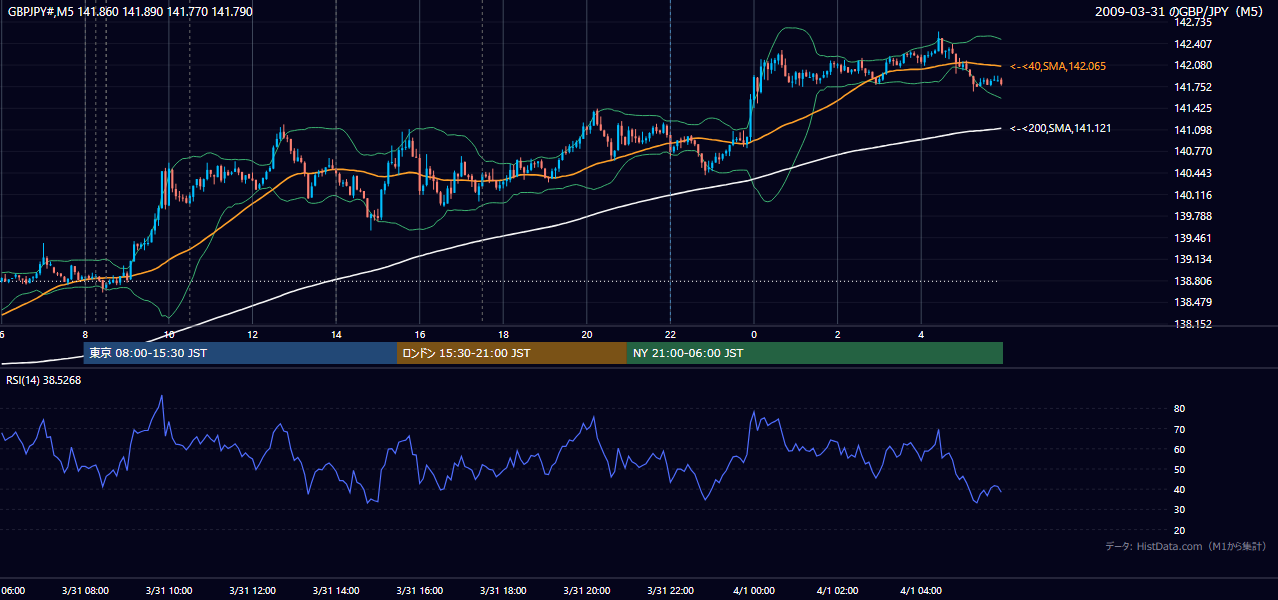This screenshot has height=600, width=1278.
Task: Select the 東京 08:00-15:30 JST session bar
Action: (x=240, y=353)
